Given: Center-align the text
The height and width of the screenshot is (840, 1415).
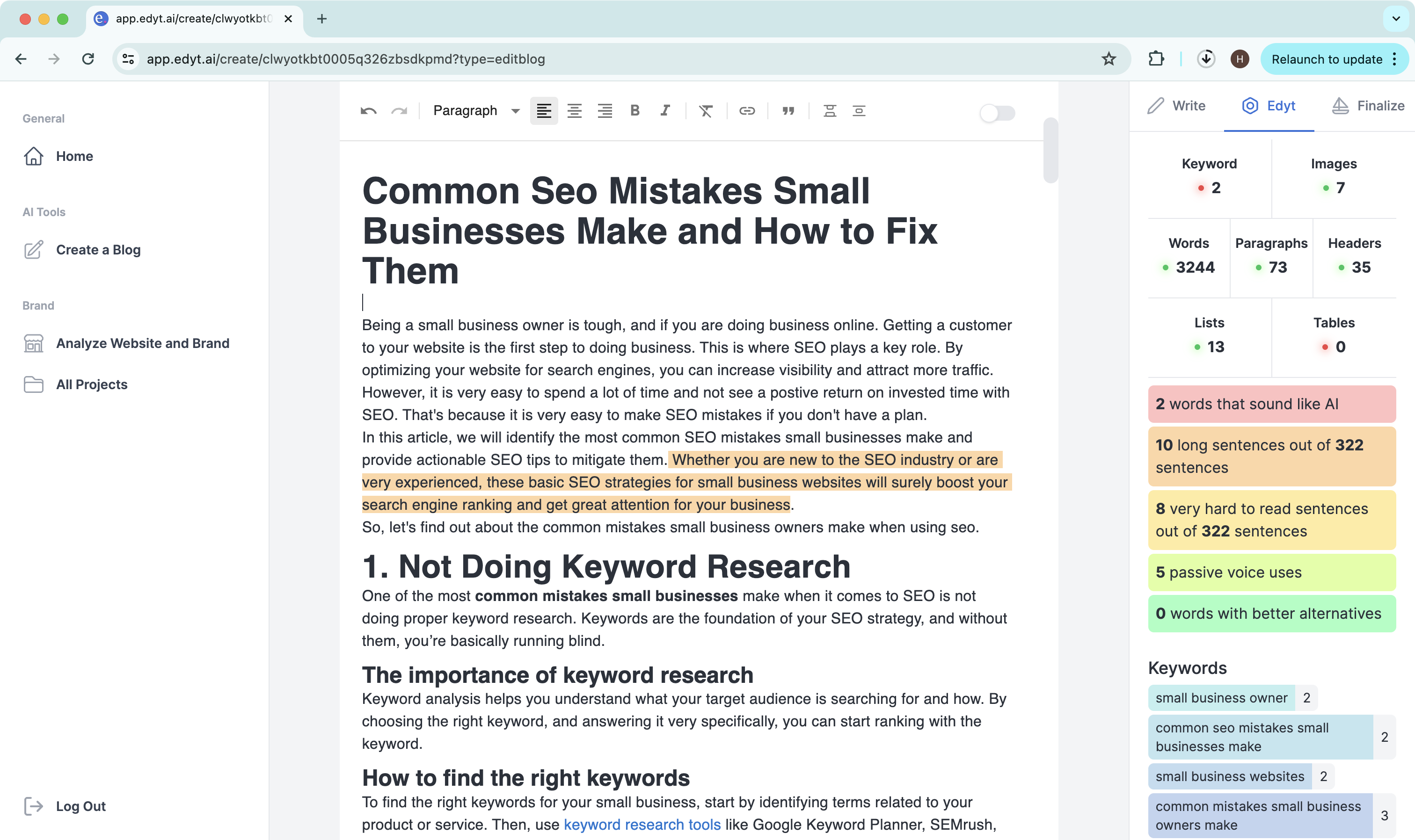Looking at the screenshot, I should point(574,111).
